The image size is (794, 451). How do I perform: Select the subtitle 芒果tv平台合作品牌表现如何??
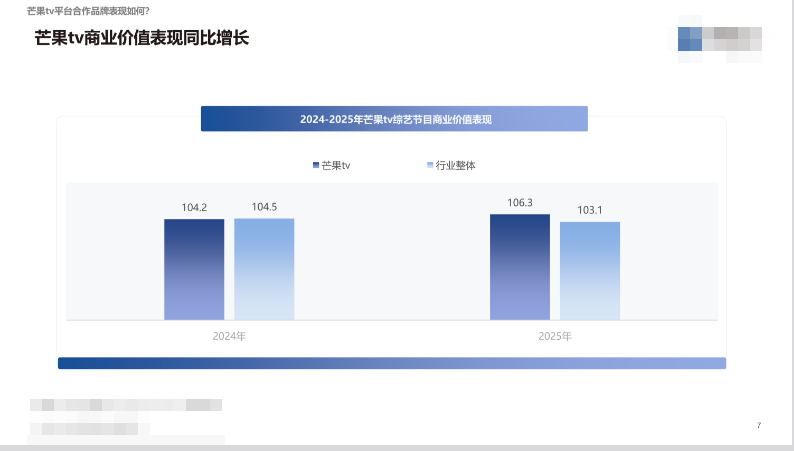click(88, 11)
